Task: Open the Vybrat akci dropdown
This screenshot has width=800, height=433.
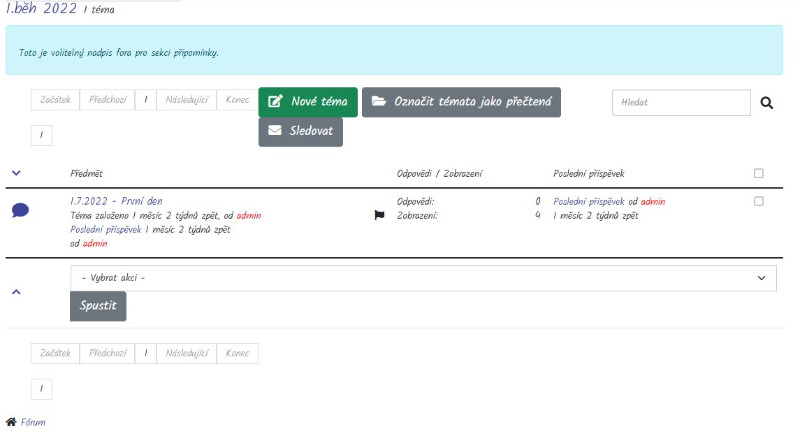Action: (423, 277)
